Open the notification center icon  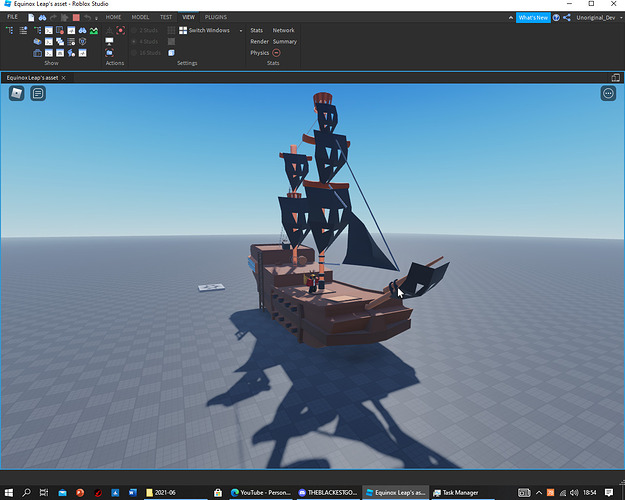(x=609, y=492)
